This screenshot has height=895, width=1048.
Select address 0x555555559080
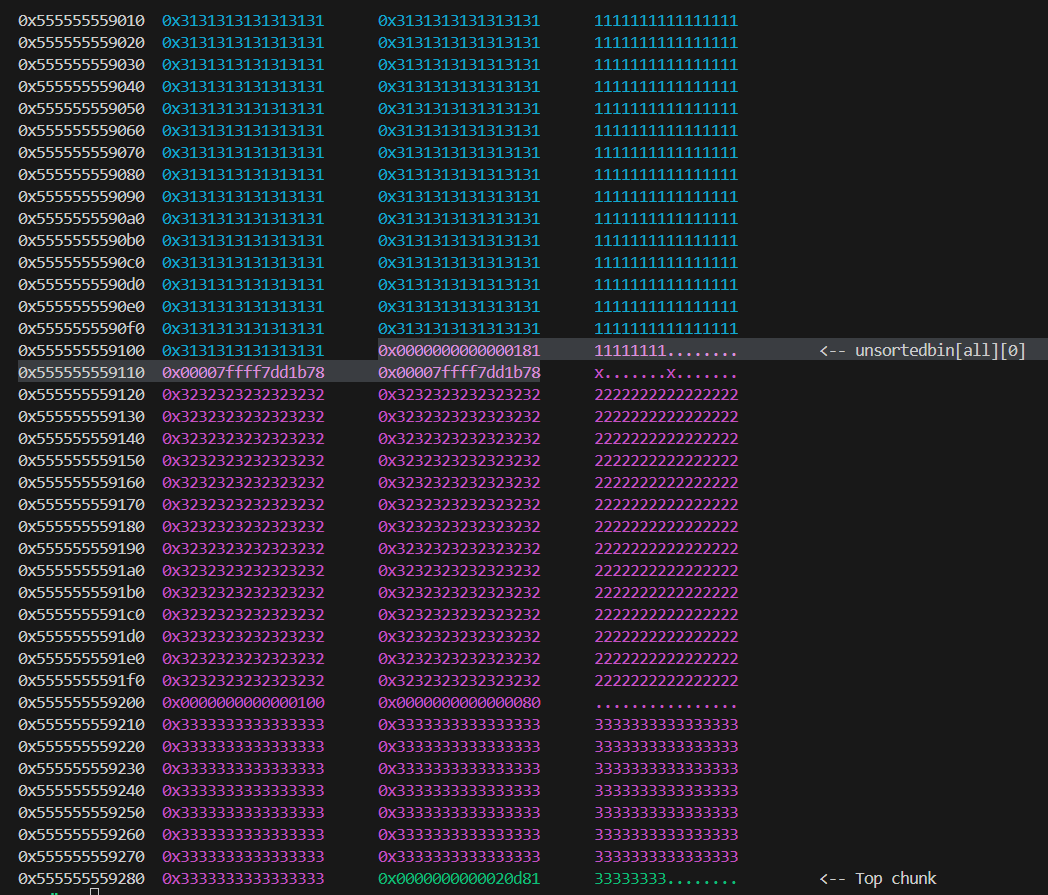(81, 174)
